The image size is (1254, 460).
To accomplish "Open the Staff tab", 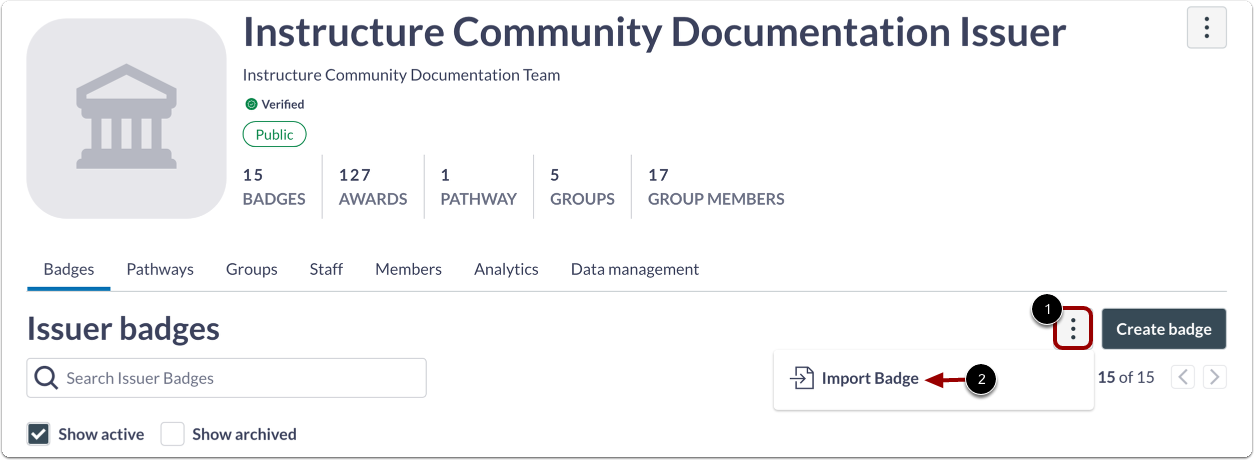I will [x=326, y=269].
